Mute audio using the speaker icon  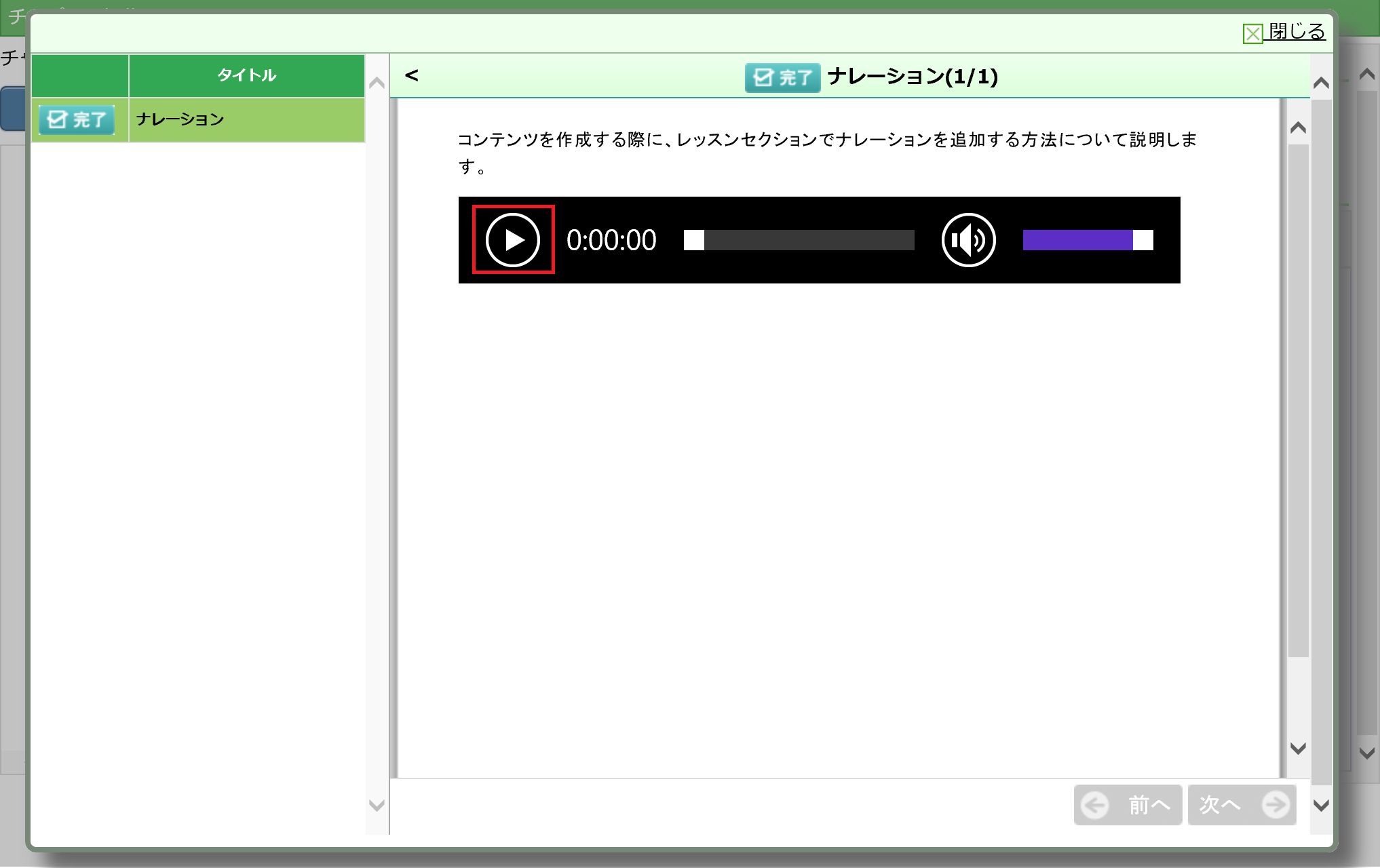(x=968, y=240)
